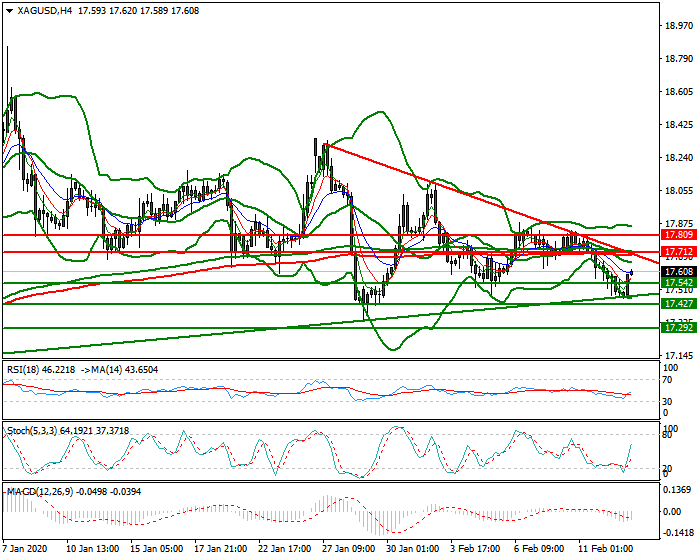Select the Stochastic scale value 80
The width and height of the screenshot is (700, 560).
(668, 435)
